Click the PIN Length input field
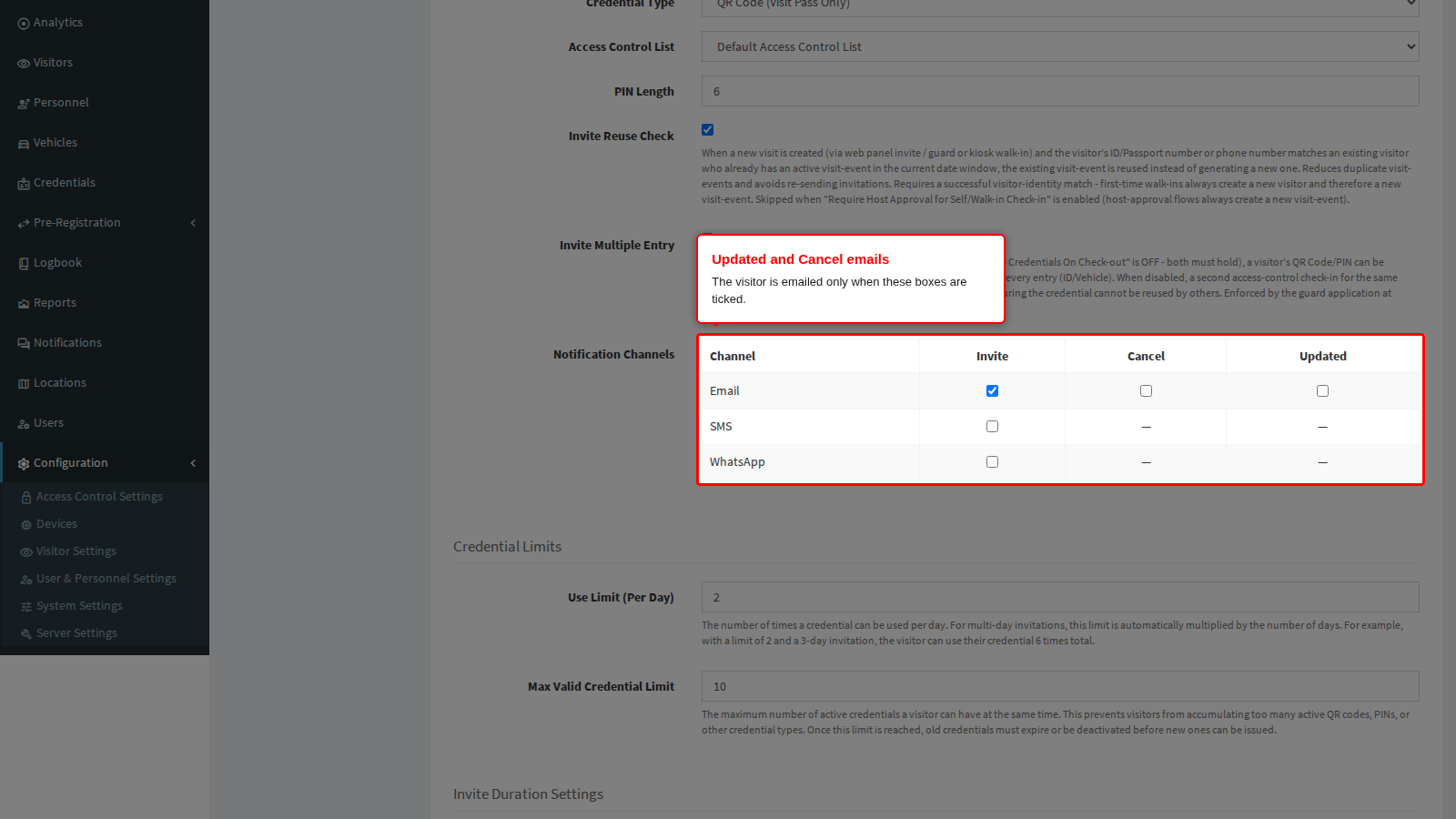The width and height of the screenshot is (1456, 819). pos(1060,91)
